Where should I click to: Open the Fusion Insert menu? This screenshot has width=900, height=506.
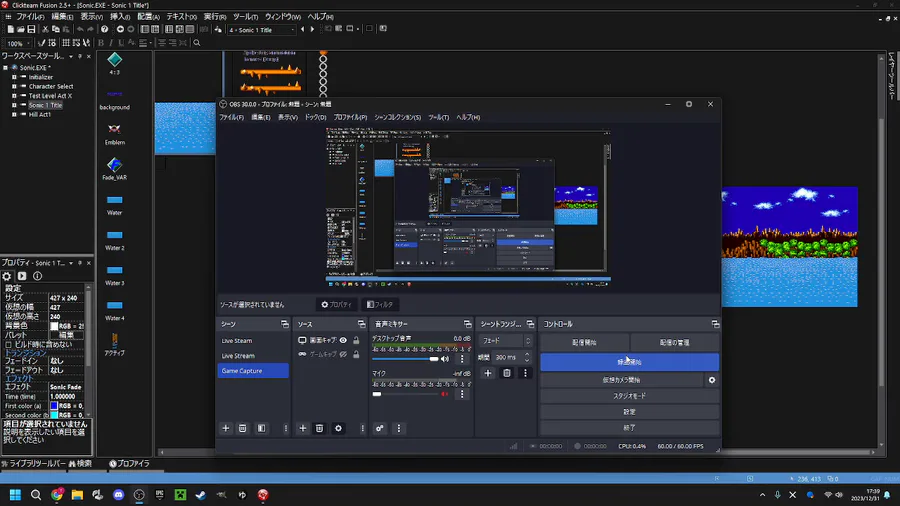click(x=120, y=17)
